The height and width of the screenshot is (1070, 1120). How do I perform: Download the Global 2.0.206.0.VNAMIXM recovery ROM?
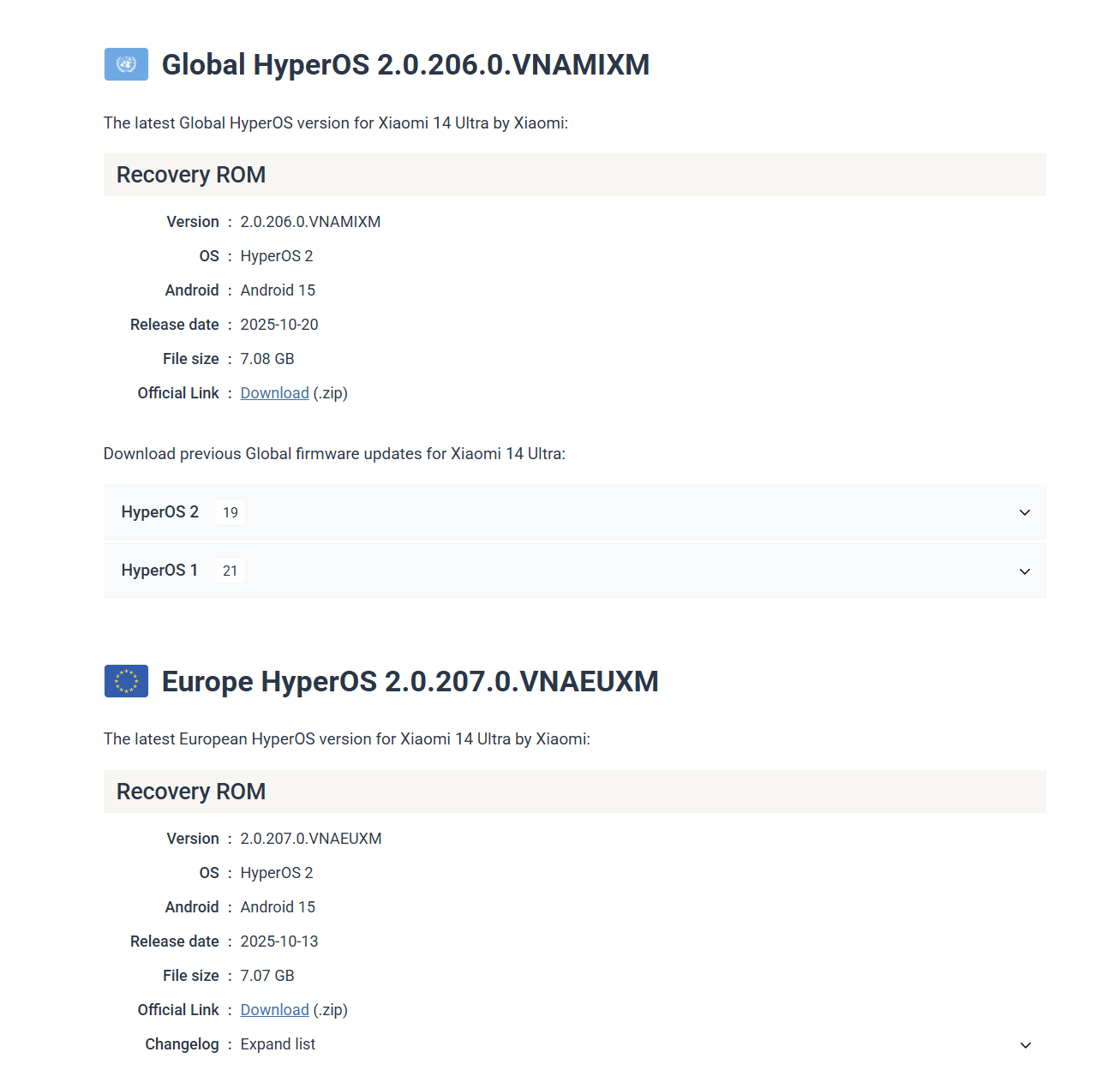tap(274, 393)
